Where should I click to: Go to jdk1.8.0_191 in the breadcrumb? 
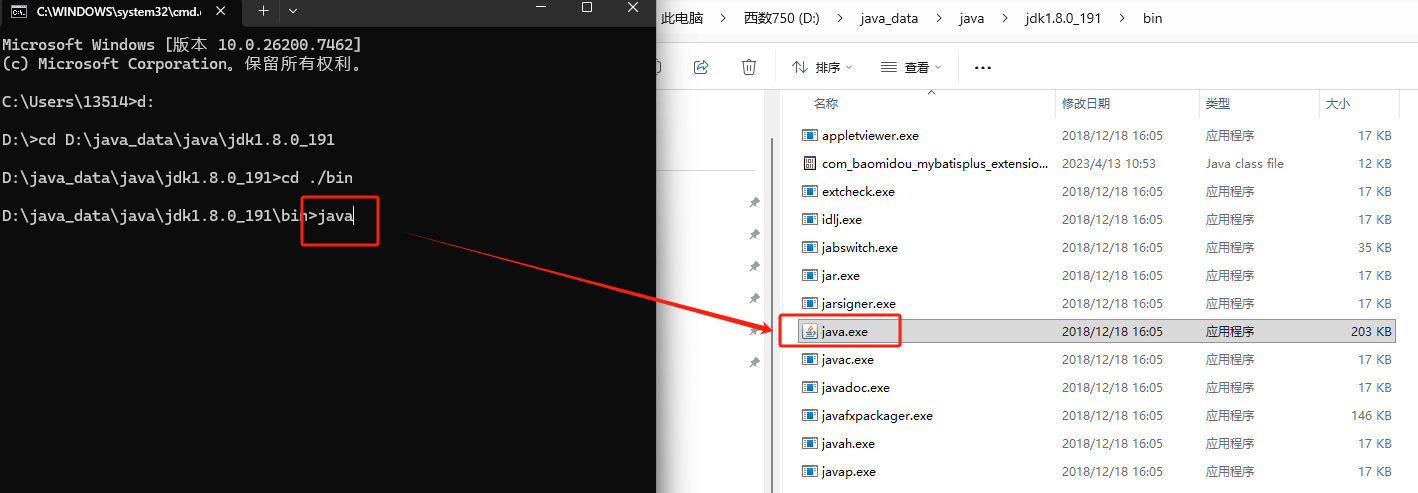coord(1062,19)
